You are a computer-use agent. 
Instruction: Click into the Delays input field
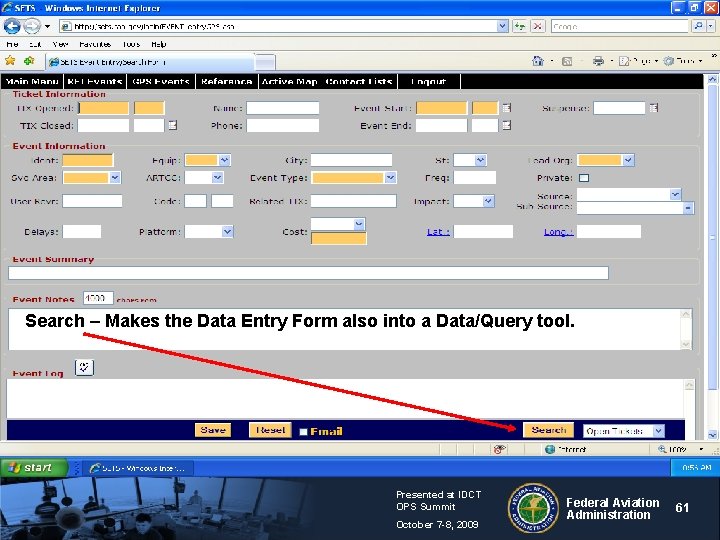[82, 232]
